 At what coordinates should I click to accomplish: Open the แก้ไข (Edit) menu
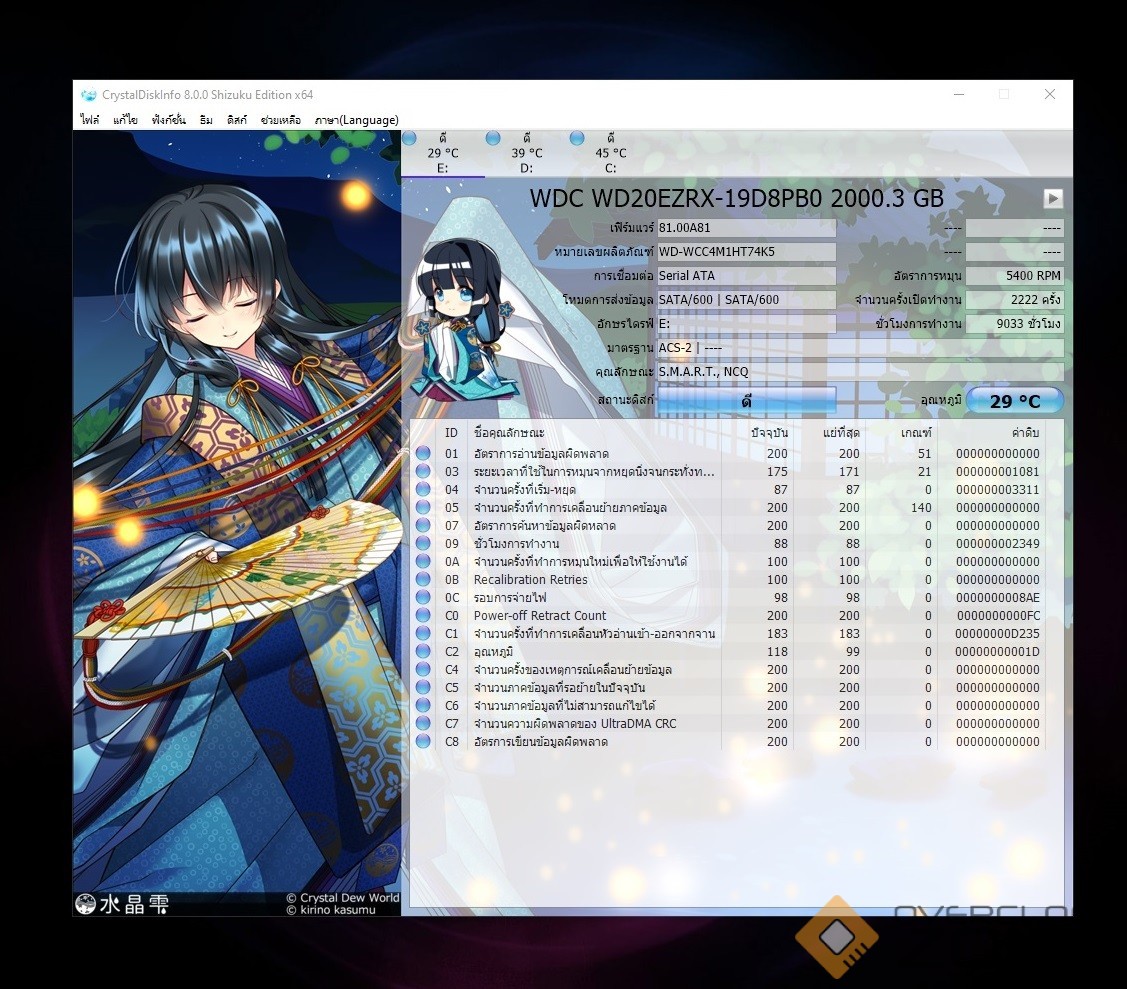tap(125, 120)
